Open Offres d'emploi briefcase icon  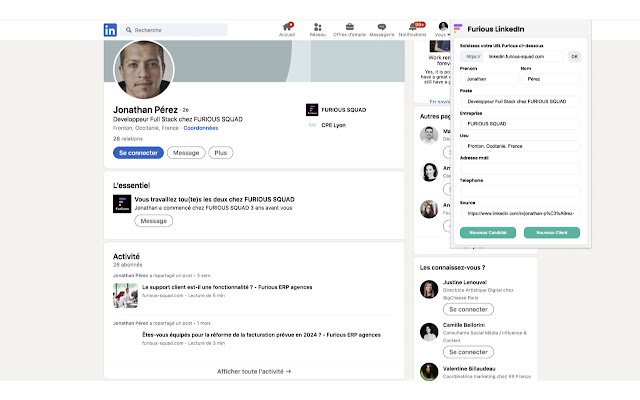coord(349,30)
